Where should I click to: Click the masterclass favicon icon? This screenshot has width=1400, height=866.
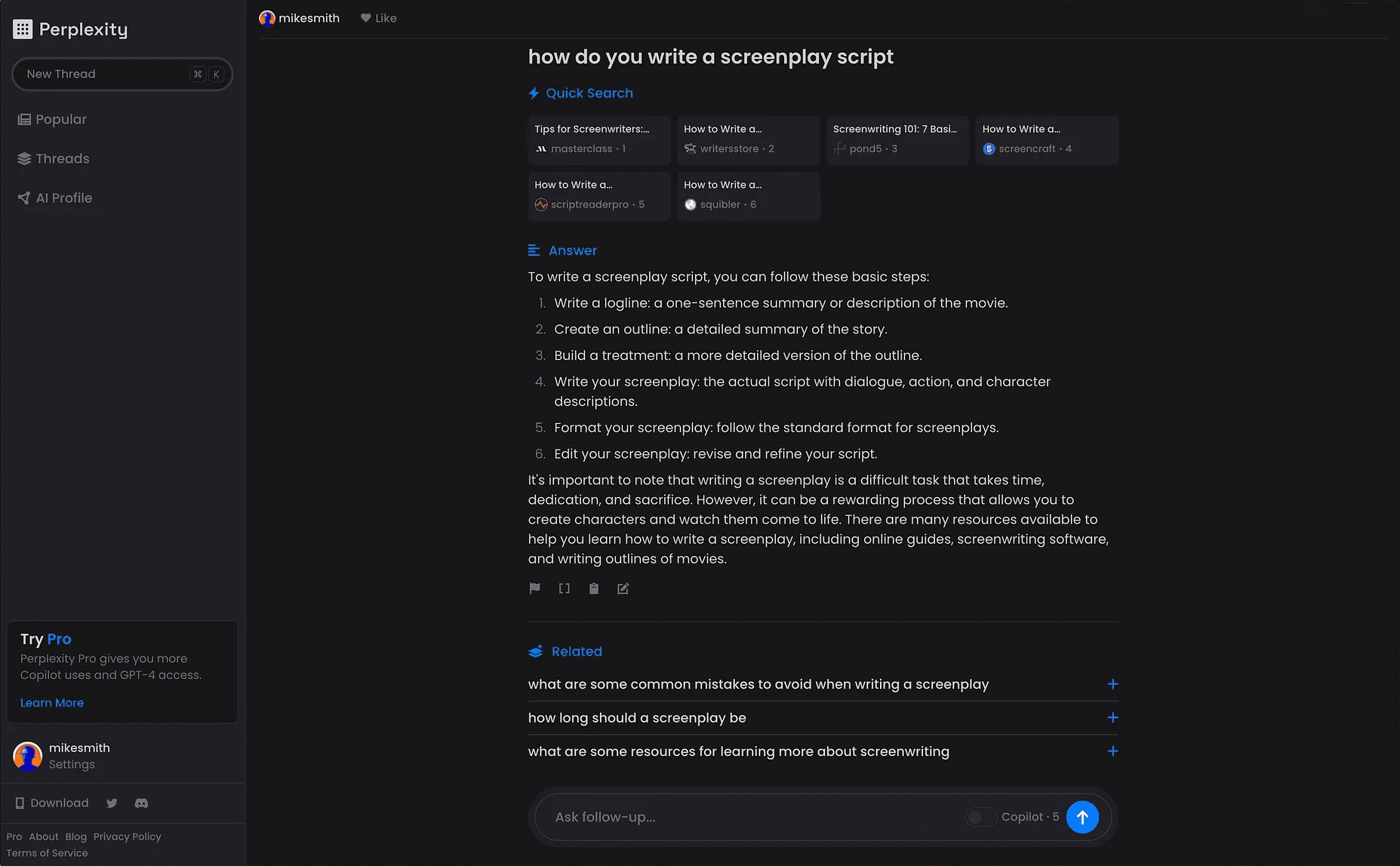(541, 149)
